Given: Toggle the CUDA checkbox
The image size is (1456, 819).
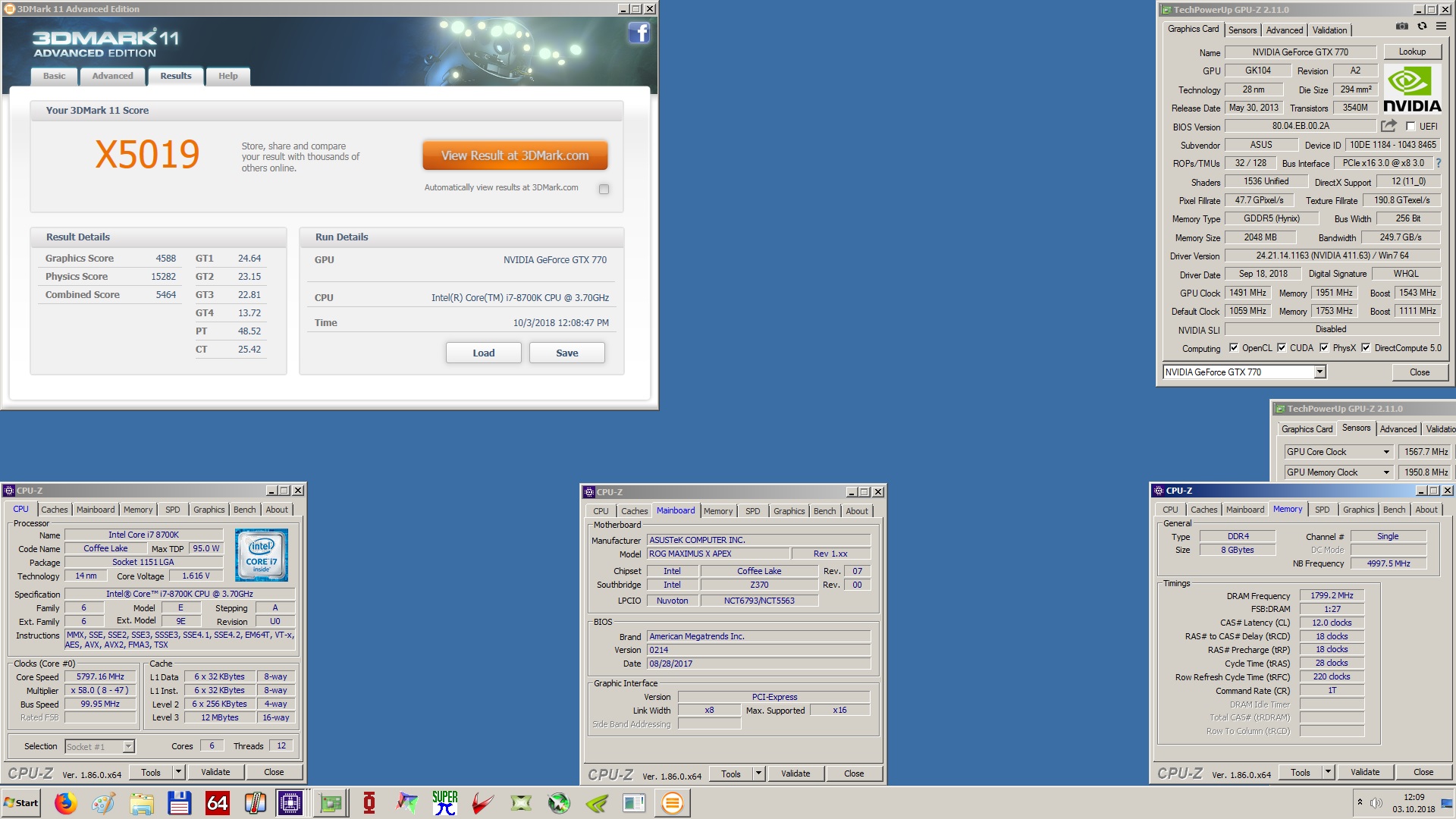Looking at the screenshot, I should tap(1282, 348).
